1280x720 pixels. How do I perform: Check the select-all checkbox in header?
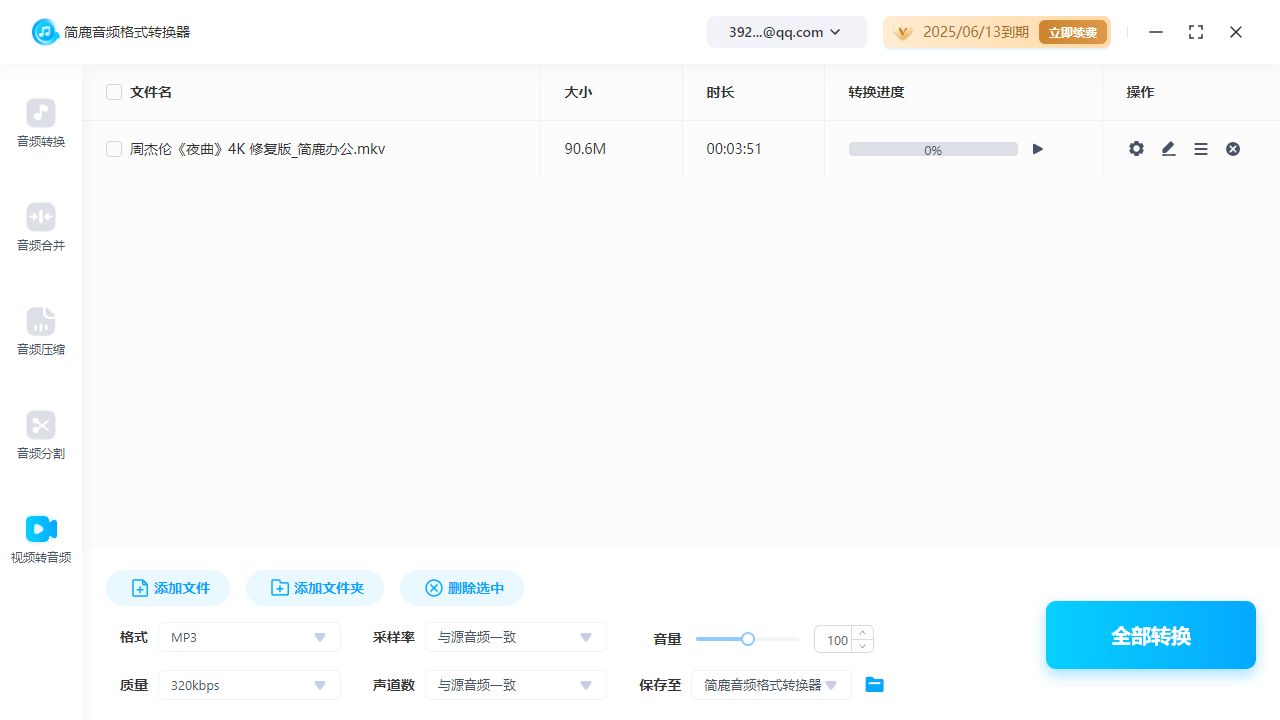coord(114,91)
